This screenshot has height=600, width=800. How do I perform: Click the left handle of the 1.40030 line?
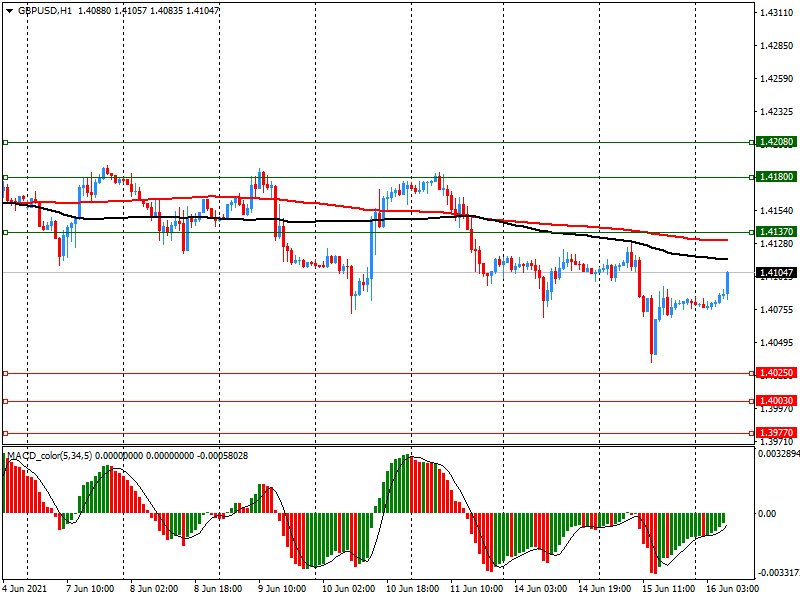click(6, 402)
